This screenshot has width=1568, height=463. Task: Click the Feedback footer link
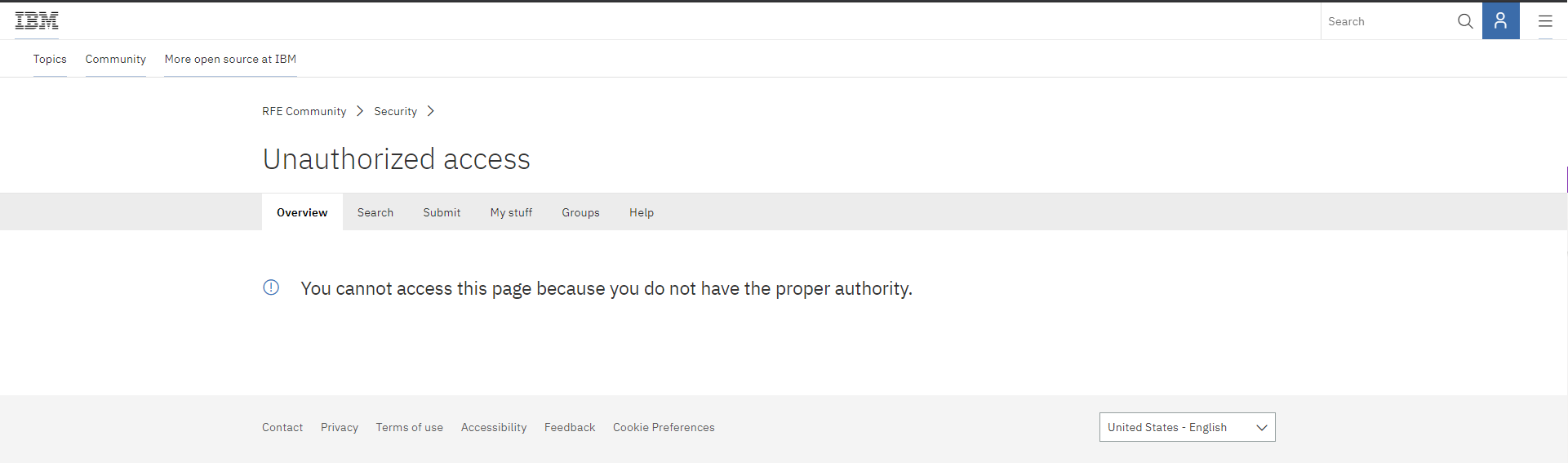coord(570,427)
